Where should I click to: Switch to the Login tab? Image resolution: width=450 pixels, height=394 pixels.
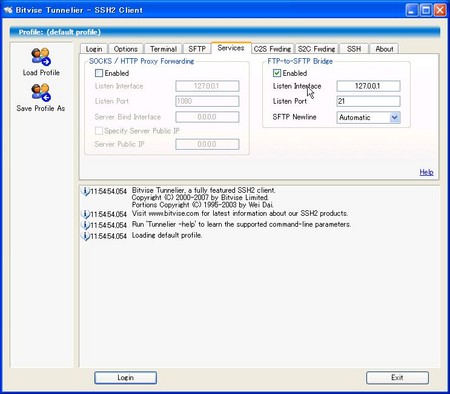(x=94, y=49)
